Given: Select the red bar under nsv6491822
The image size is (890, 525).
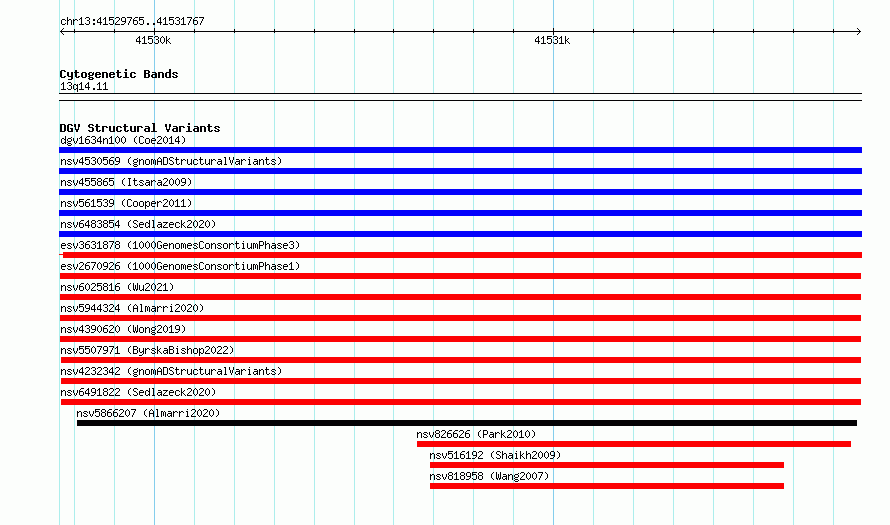Looking at the screenshot, I should pyautogui.click(x=460, y=402).
